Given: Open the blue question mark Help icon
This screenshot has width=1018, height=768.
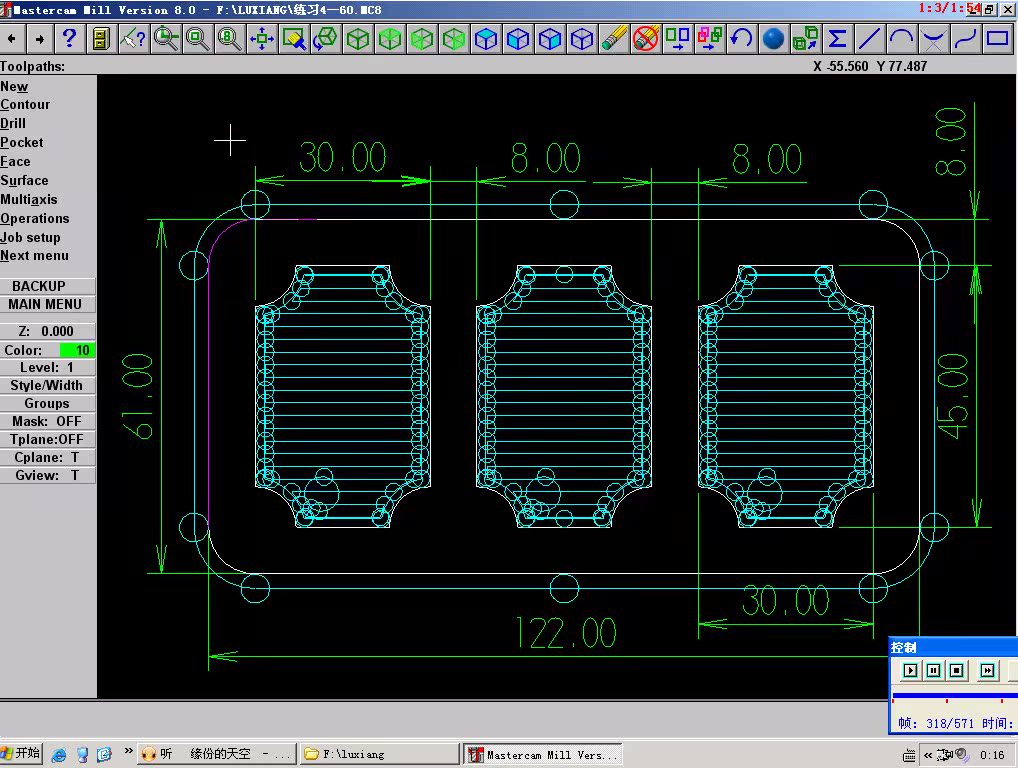Looking at the screenshot, I should click(x=69, y=39).
